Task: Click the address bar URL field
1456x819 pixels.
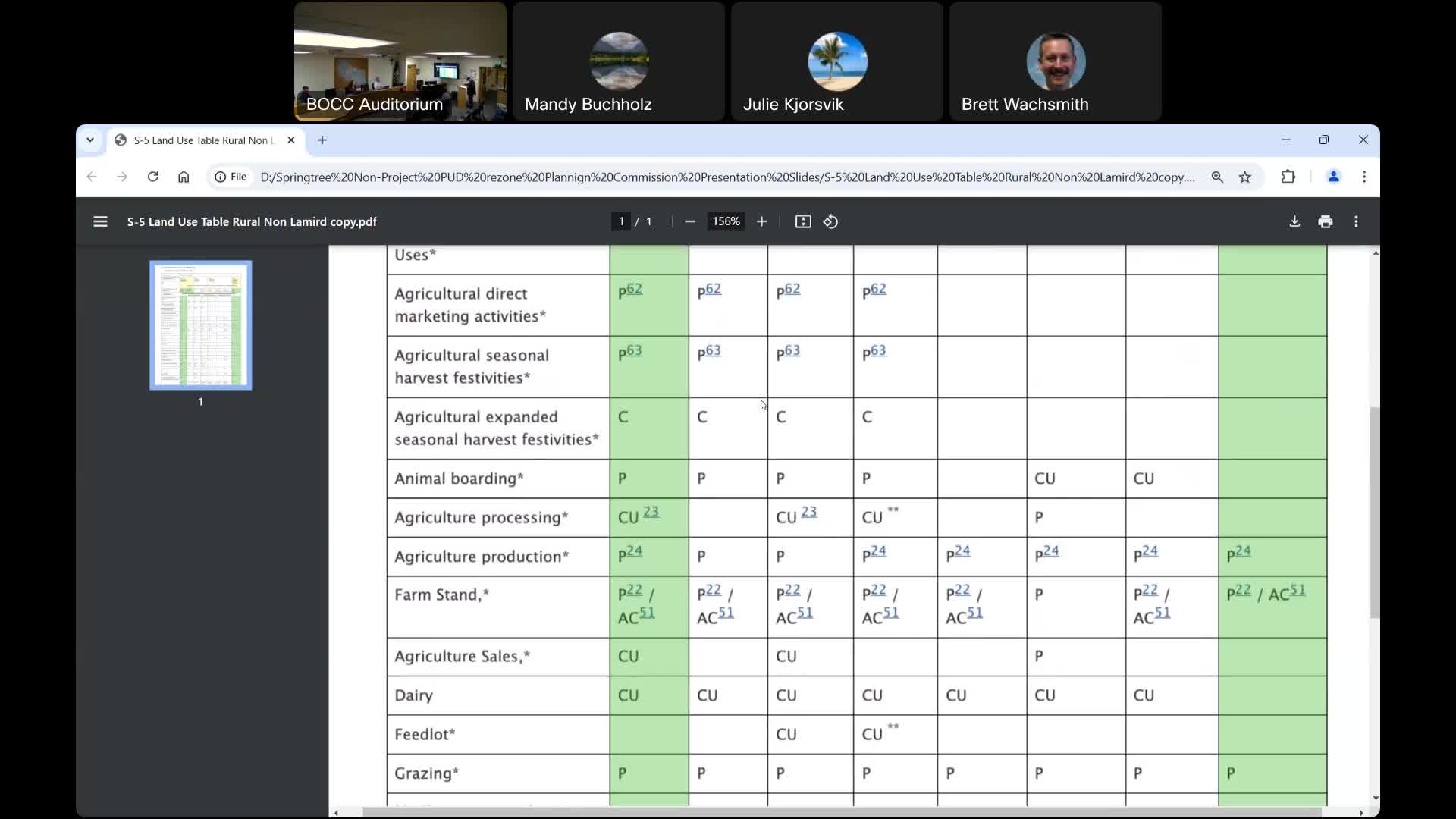Action: 726,177
